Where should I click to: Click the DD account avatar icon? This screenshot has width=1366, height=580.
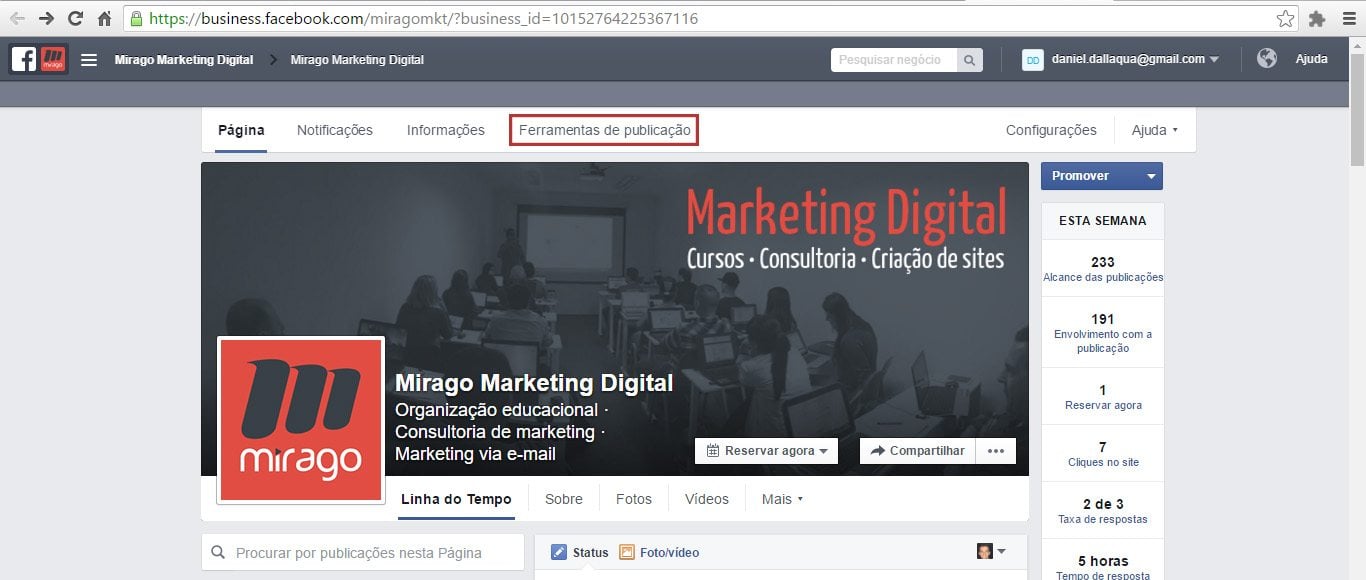(x=1033, y=60)
